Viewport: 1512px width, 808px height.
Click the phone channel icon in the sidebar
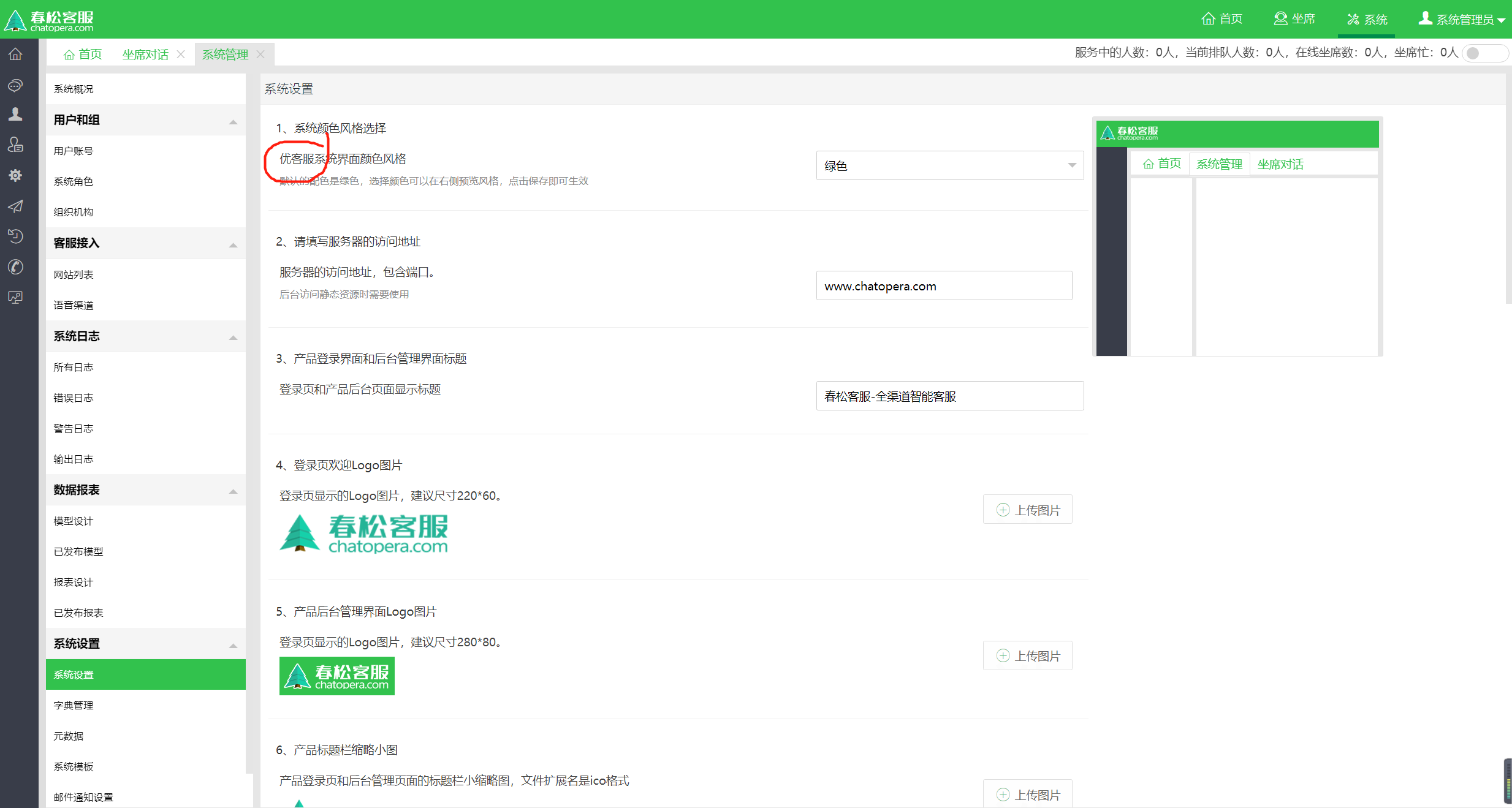(x=15, y=266)
